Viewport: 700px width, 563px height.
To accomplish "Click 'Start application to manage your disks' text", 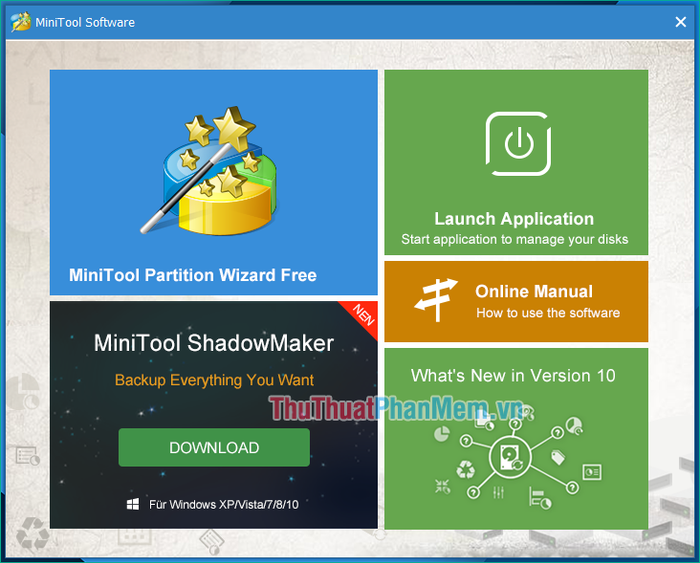I will coord(515,240).
